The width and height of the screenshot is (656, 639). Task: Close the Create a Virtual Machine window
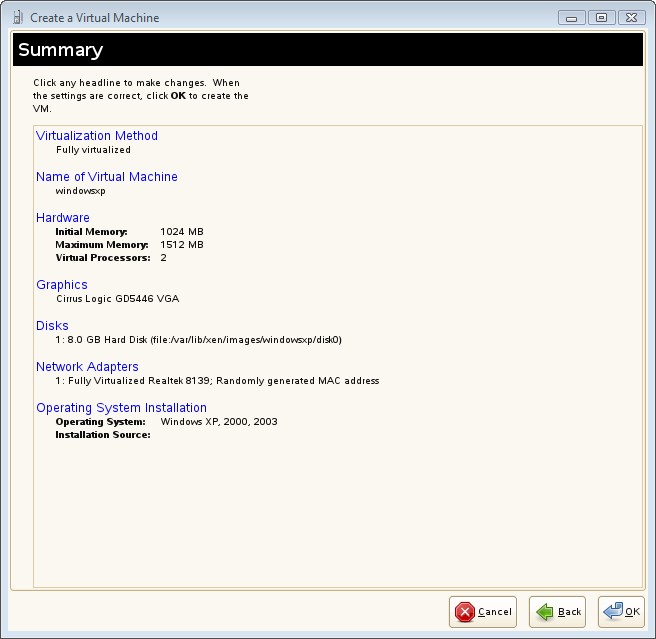[x=630, y=17]
